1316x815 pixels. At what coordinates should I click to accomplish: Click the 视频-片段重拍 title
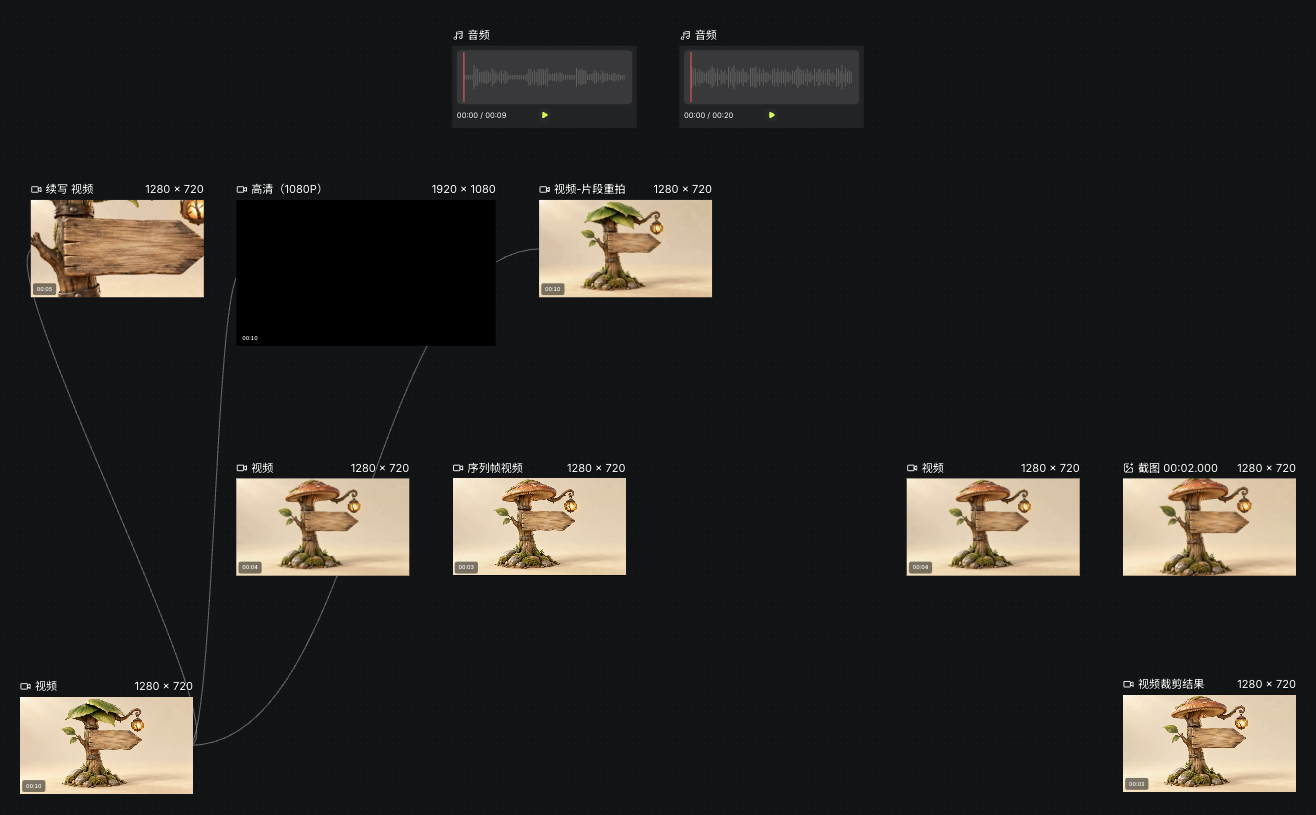[x=590, y=189]
